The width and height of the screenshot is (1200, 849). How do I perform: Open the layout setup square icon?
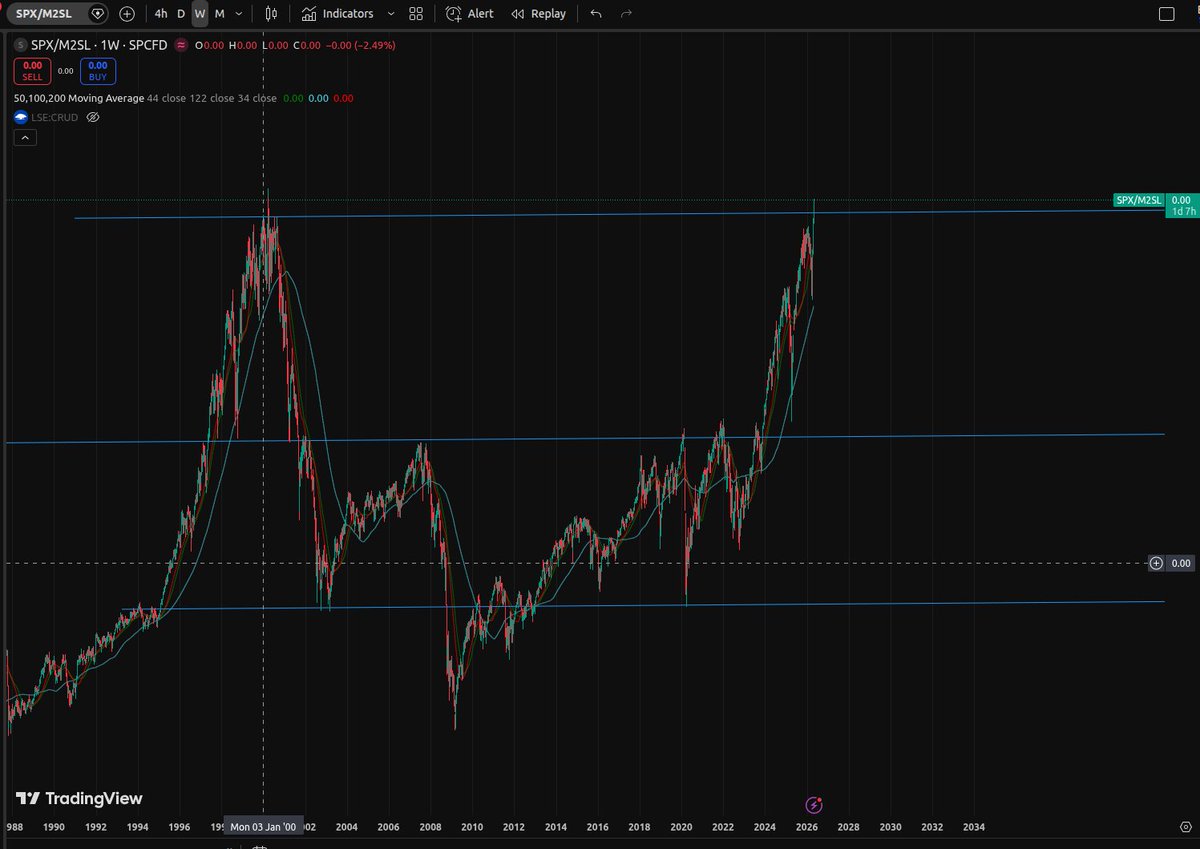click(x=1165, y=14)
